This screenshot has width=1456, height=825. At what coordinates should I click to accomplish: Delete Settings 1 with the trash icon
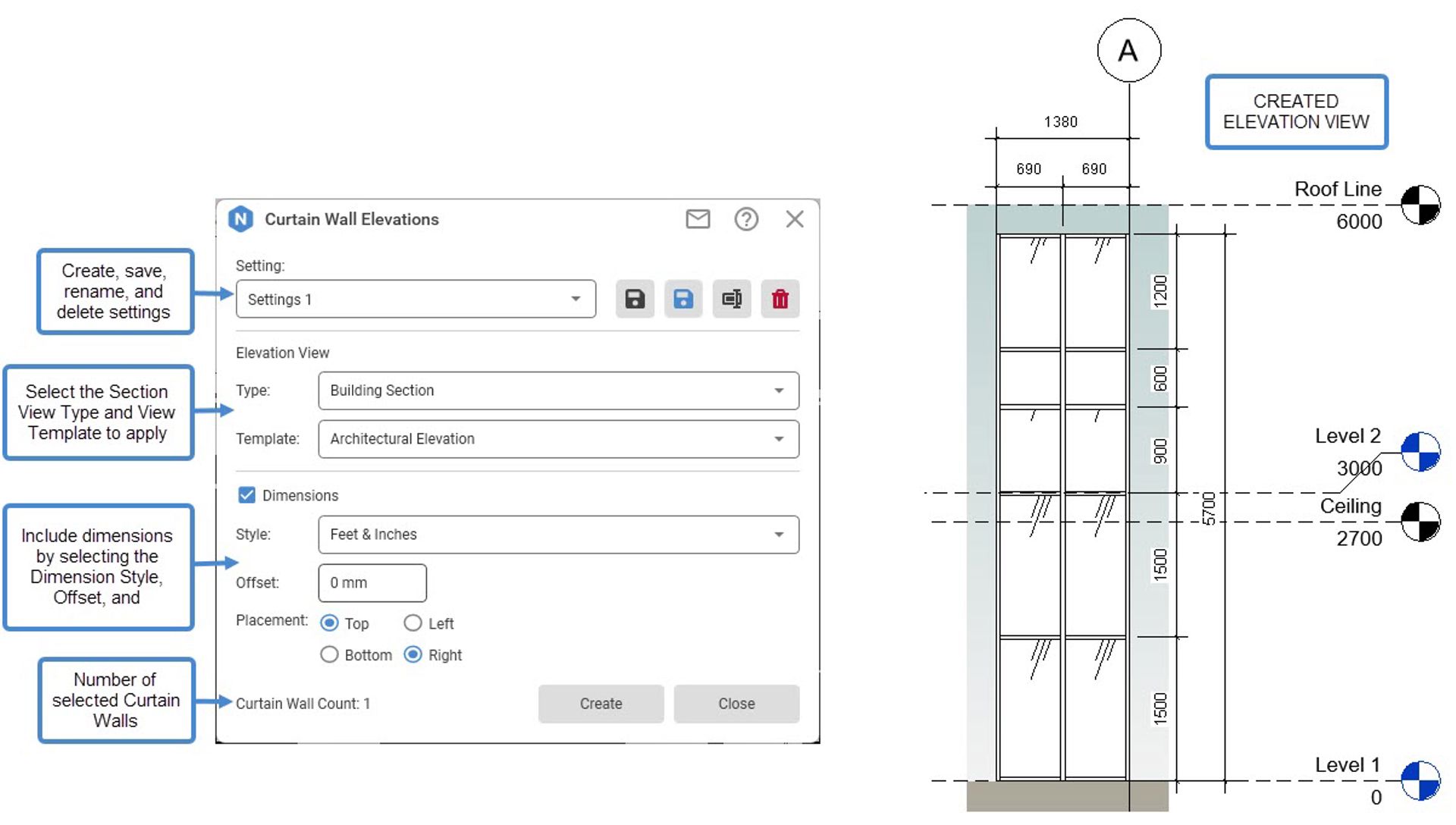(780, 299)
